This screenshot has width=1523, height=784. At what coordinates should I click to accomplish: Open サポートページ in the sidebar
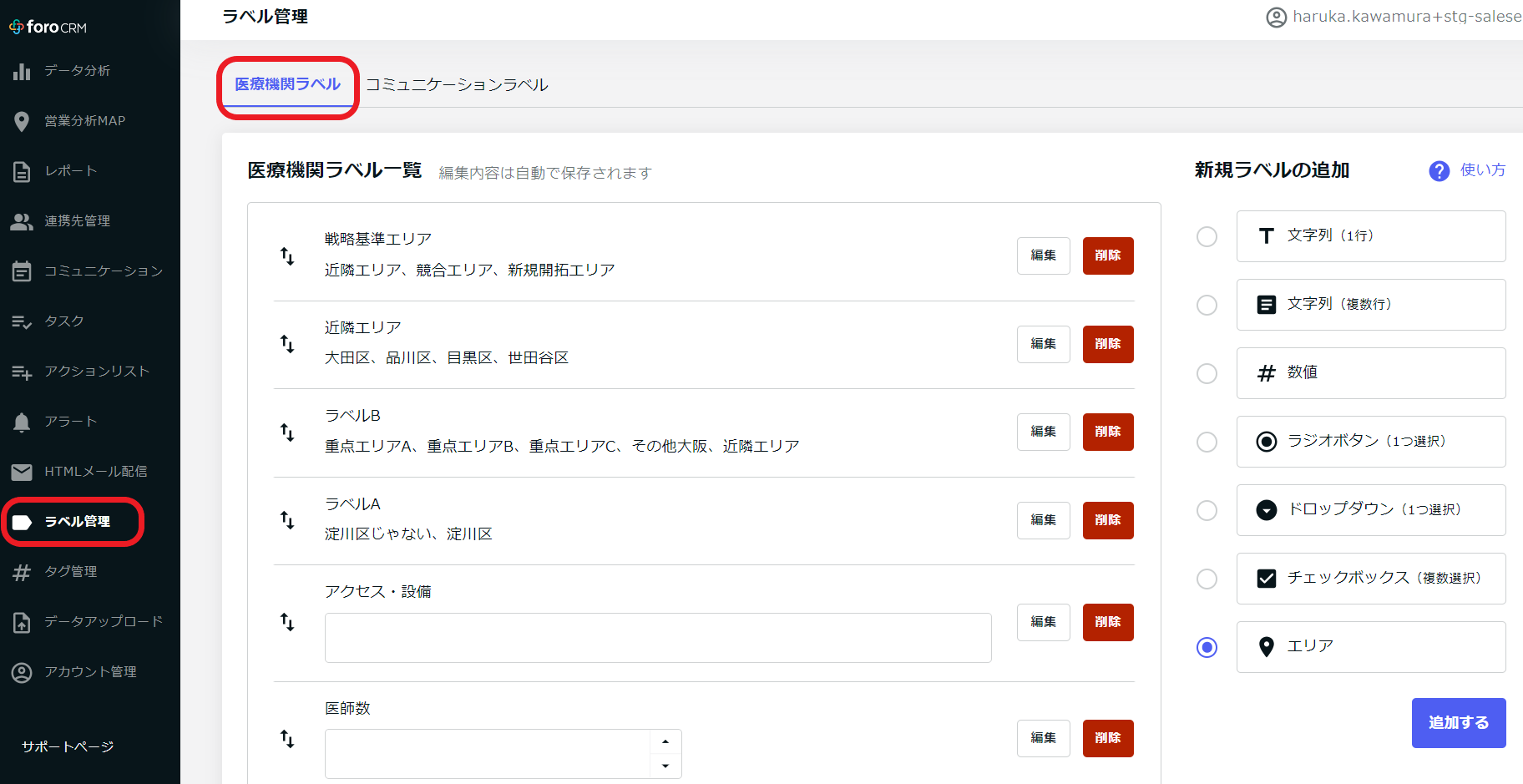pyautogui.click(x=68, y=747)
